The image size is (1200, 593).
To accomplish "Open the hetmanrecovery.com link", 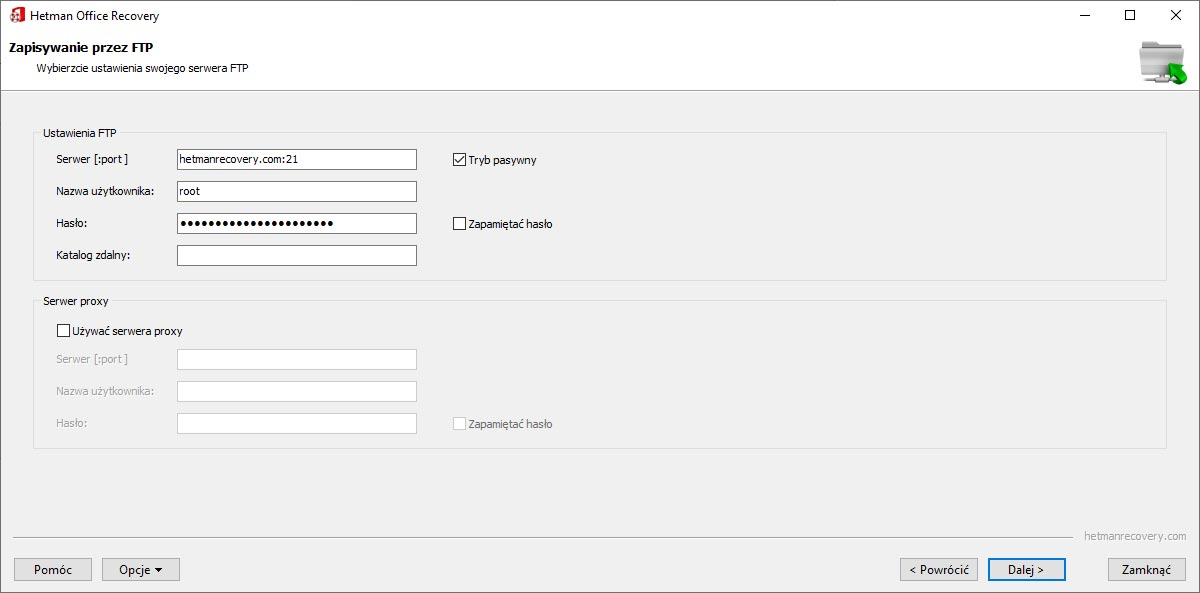I will tap(1135, 536).
